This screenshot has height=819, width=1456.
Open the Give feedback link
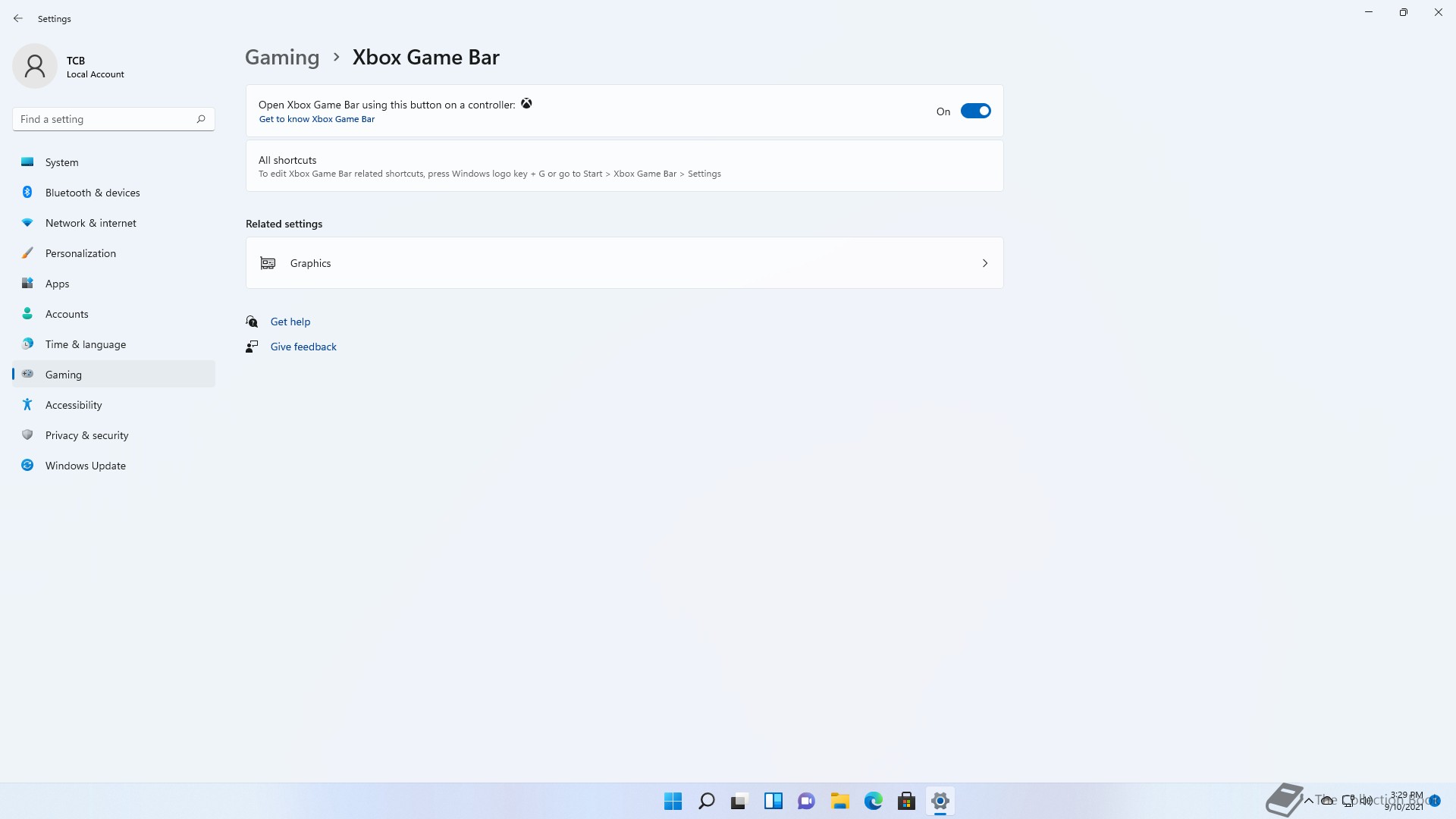303,347
